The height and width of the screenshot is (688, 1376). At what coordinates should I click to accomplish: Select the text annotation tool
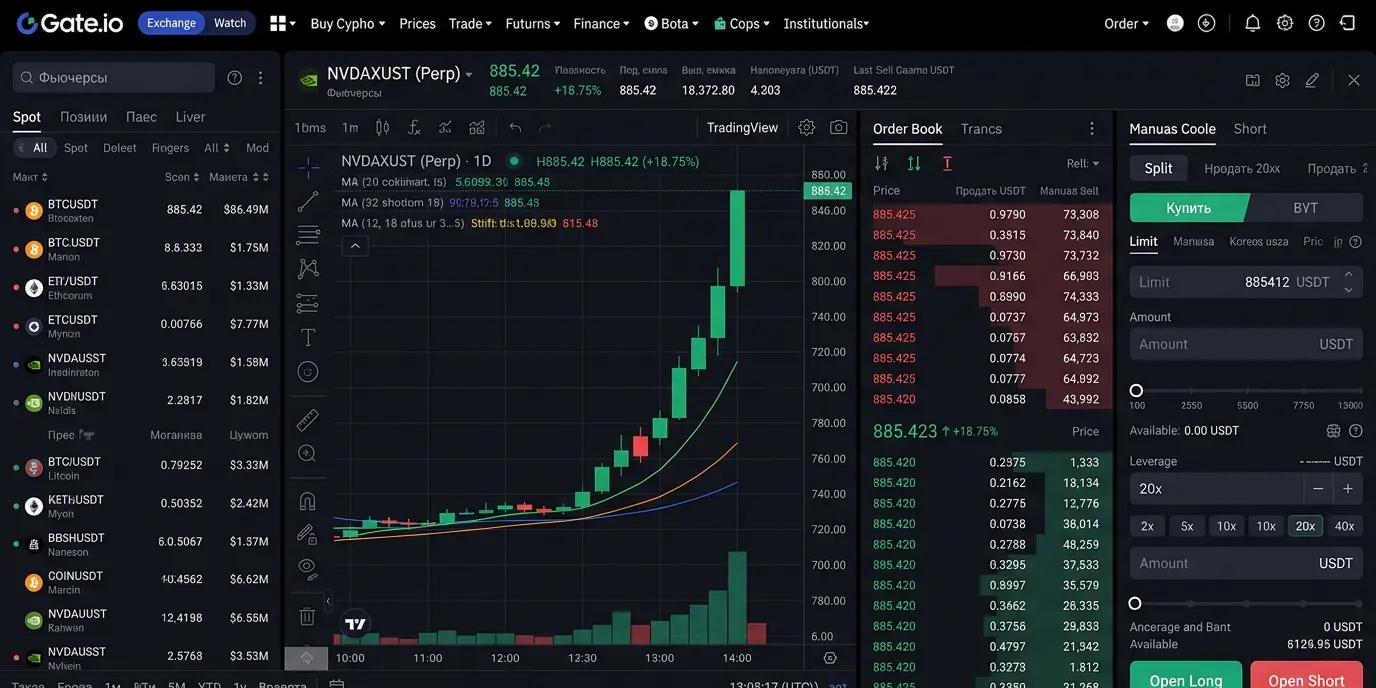tap(308, 337)
